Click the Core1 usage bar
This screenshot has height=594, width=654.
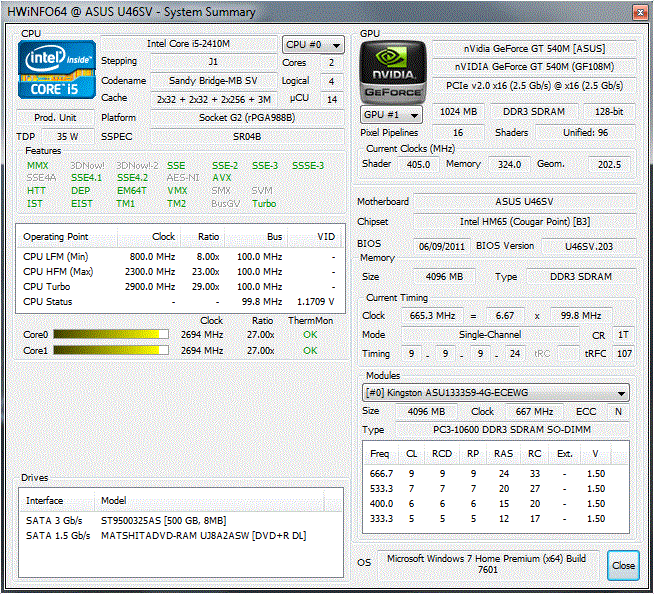(x=111, y=350)
